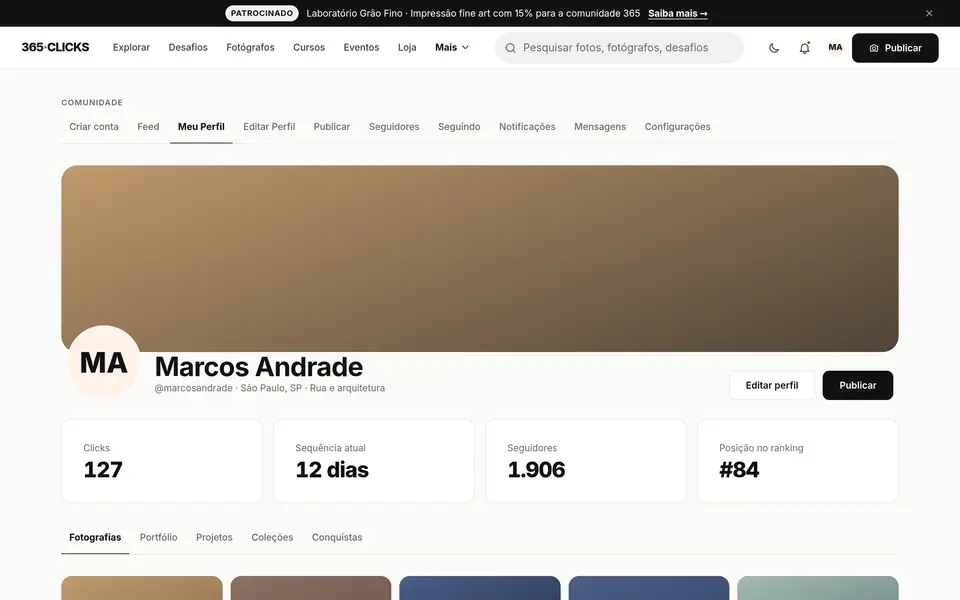The width and height of the screenshot is (960, 600).
Task: Open the Eventos navigation link
Action: [x=361, y=47]
